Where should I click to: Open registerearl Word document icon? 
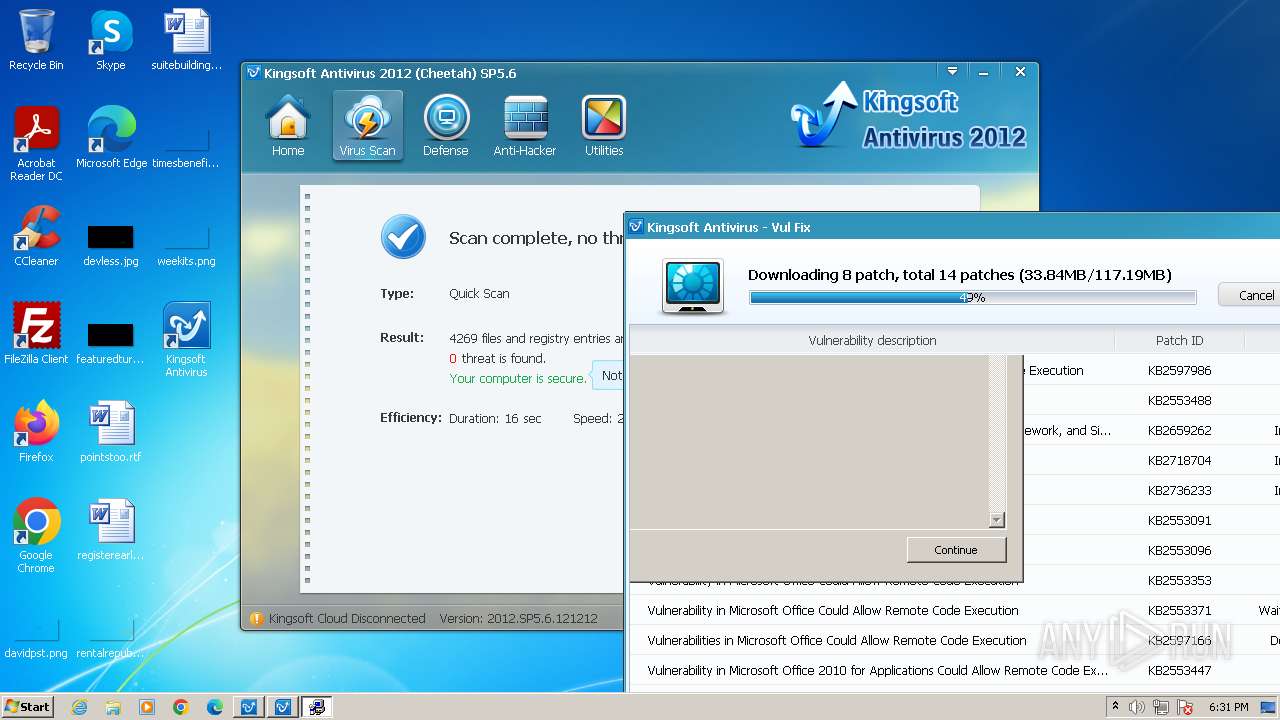pos(111,530)
